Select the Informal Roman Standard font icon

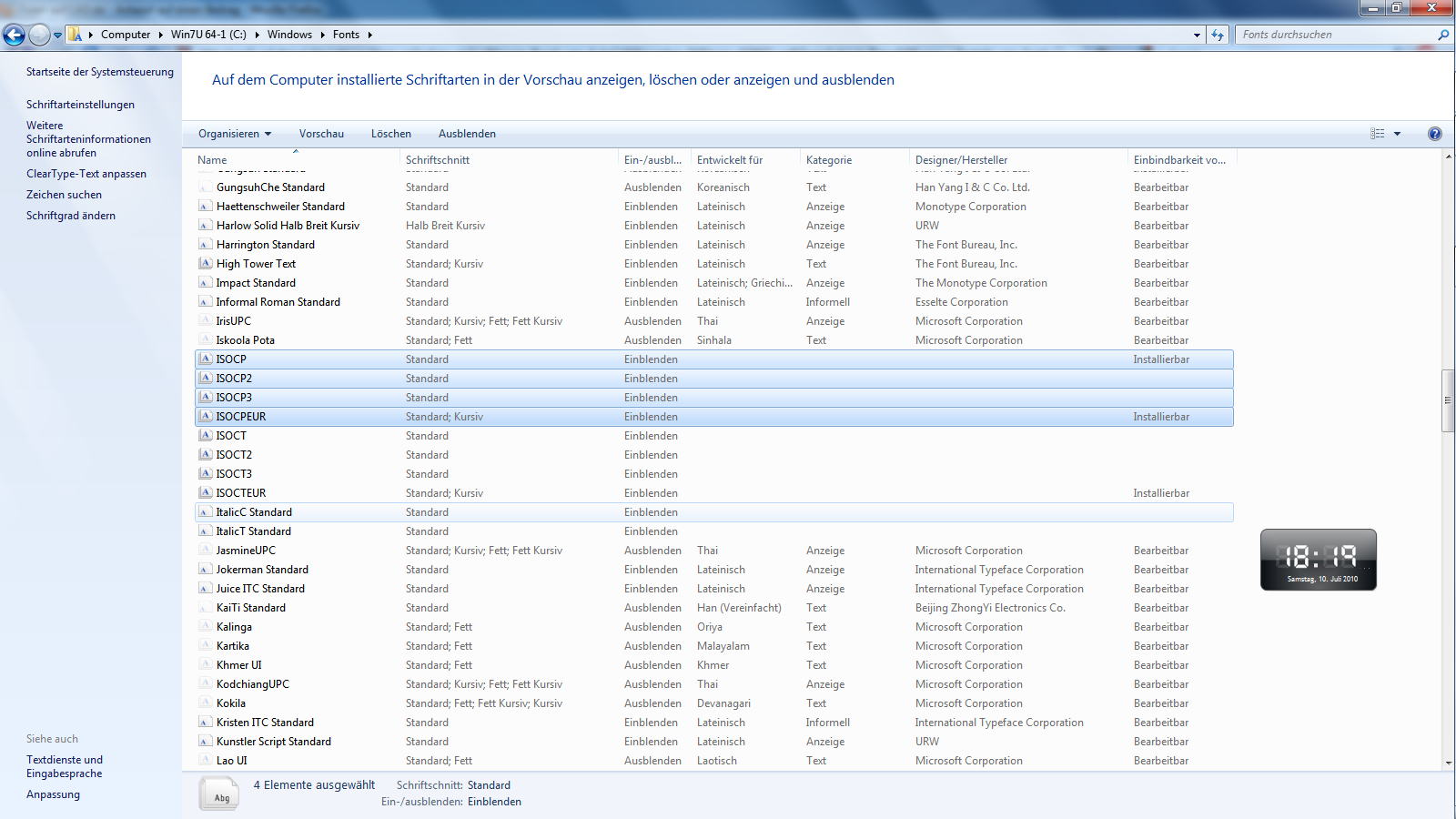[x=206, y=301]
